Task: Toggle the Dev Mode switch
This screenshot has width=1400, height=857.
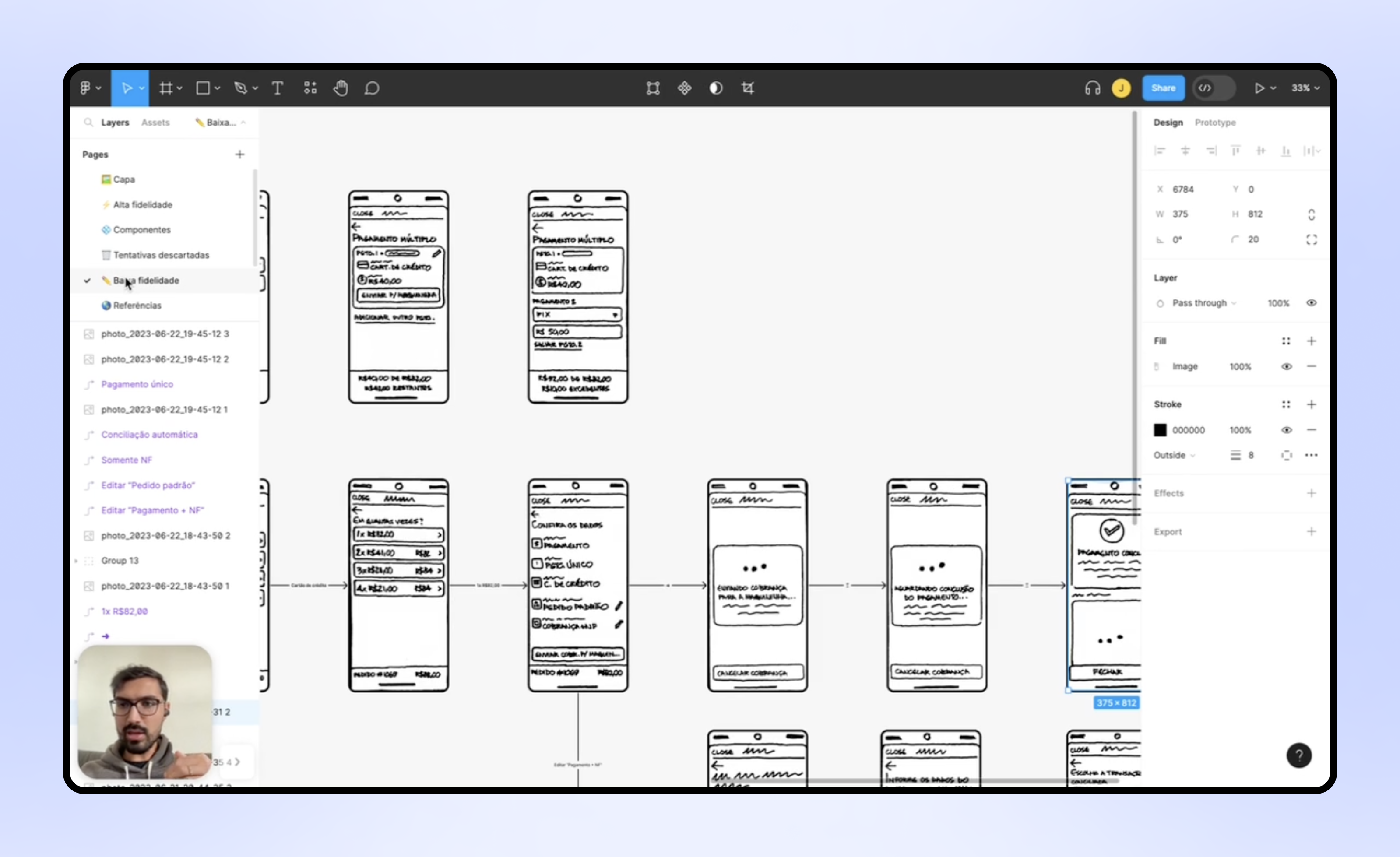Action: coord(1214,88)
